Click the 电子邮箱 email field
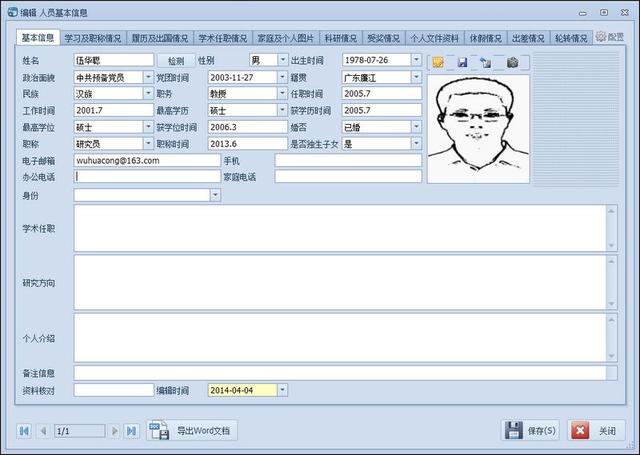This screenshot has width=640, height=455. point(147,160)
